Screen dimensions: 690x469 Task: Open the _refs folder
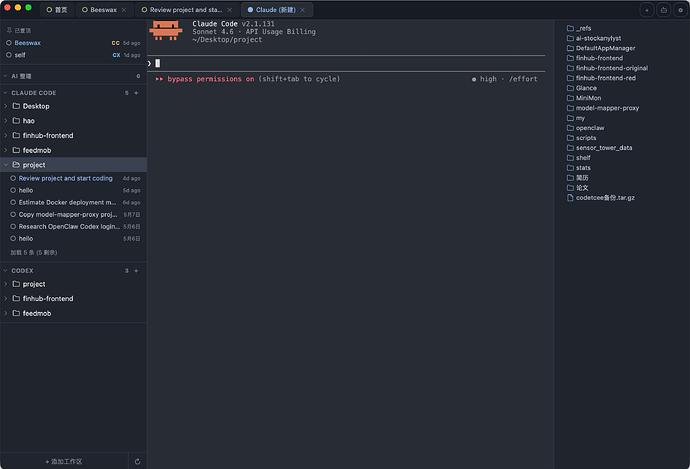click(579, 28)
